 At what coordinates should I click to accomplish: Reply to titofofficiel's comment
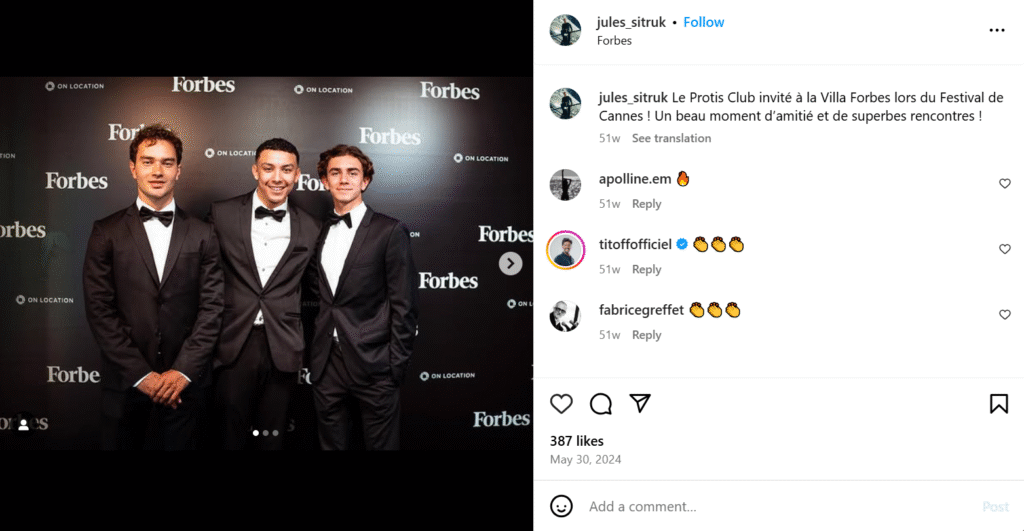[x=646, y=269]
